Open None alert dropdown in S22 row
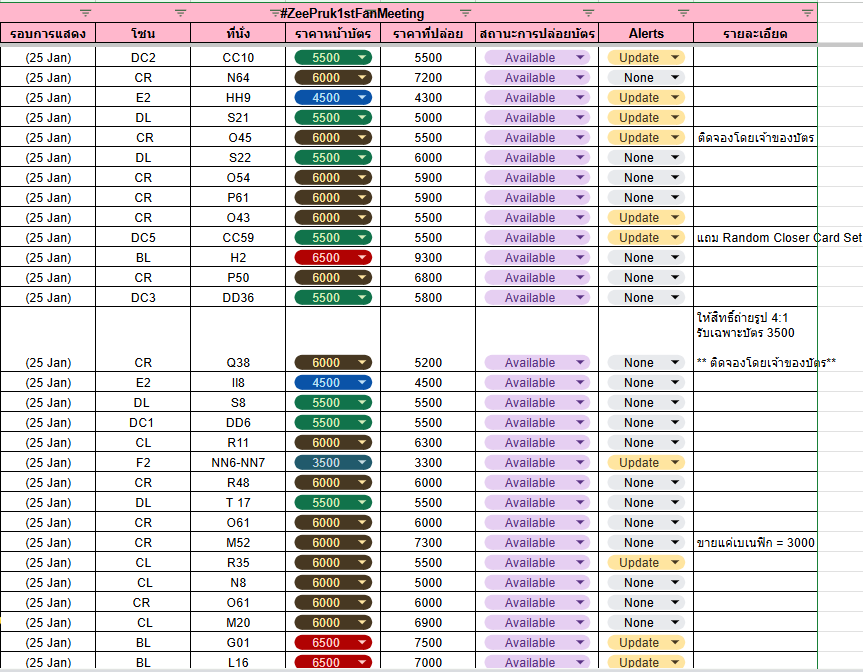Image resolution: width=863 pixels, height=672 pixels. tap(646, 157)
